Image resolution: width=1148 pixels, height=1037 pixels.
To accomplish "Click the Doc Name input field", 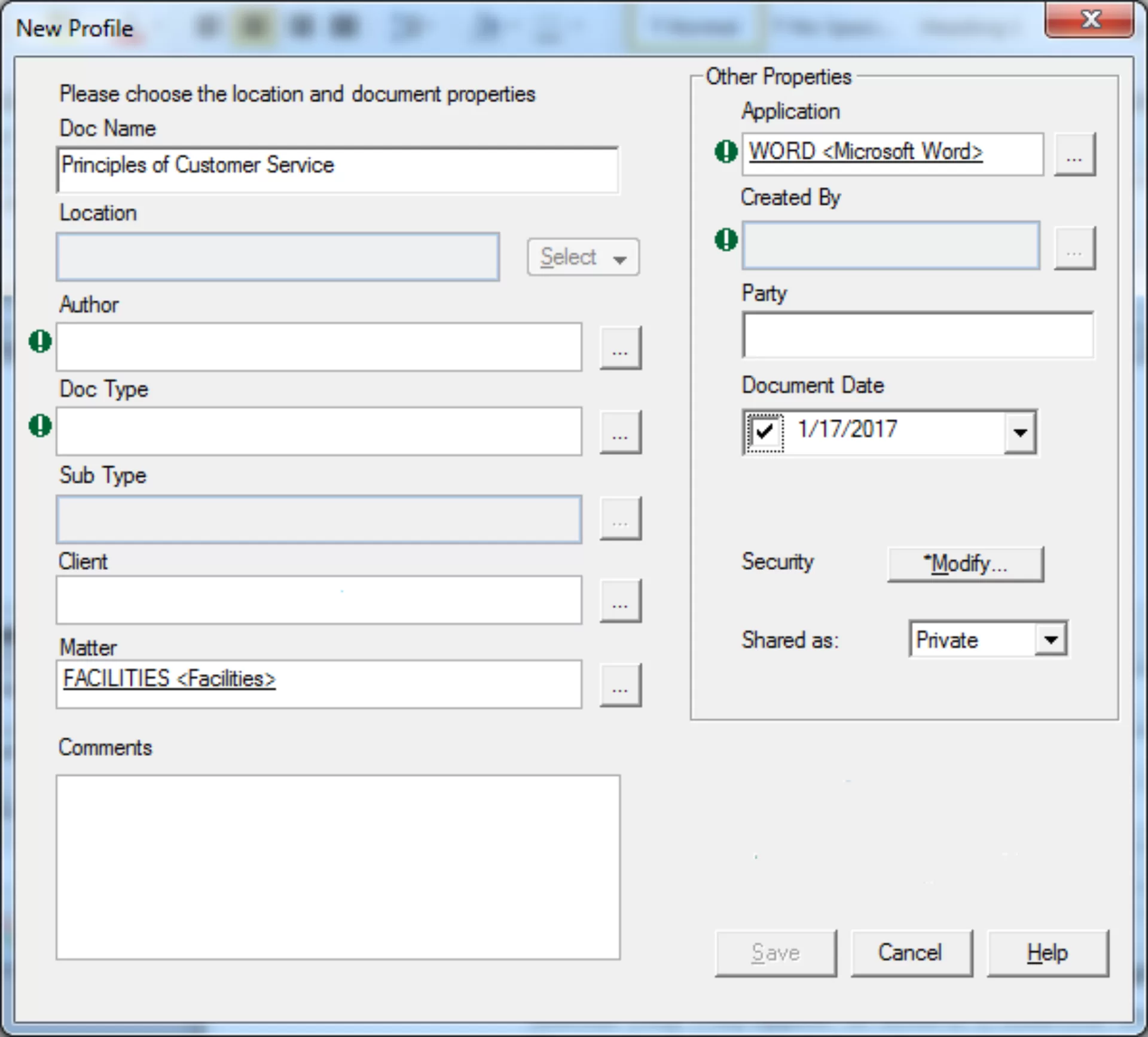I will click(x=338, y=170).
